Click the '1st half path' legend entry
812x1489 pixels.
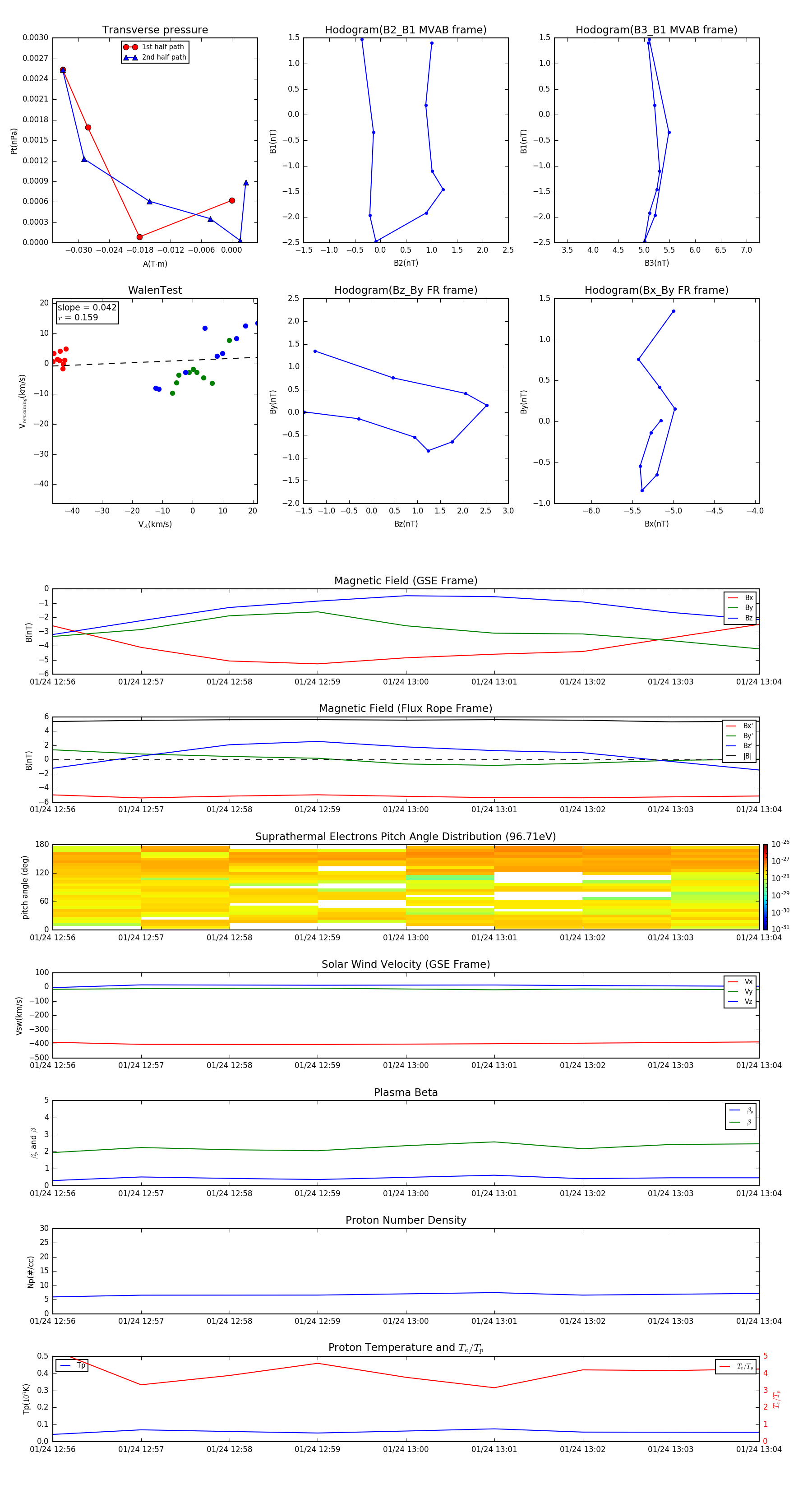click(x=154, y=47)
